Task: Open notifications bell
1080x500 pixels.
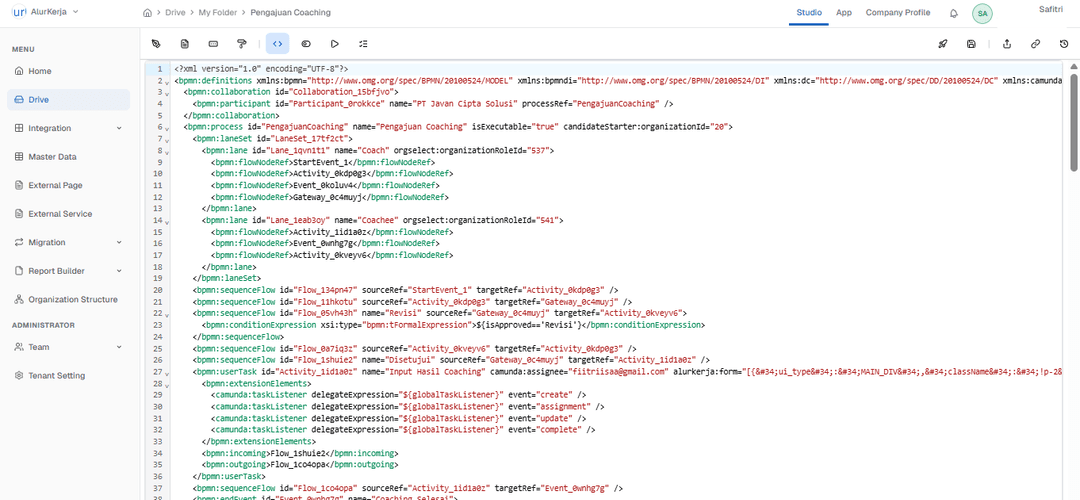Action: coord(954,13)
